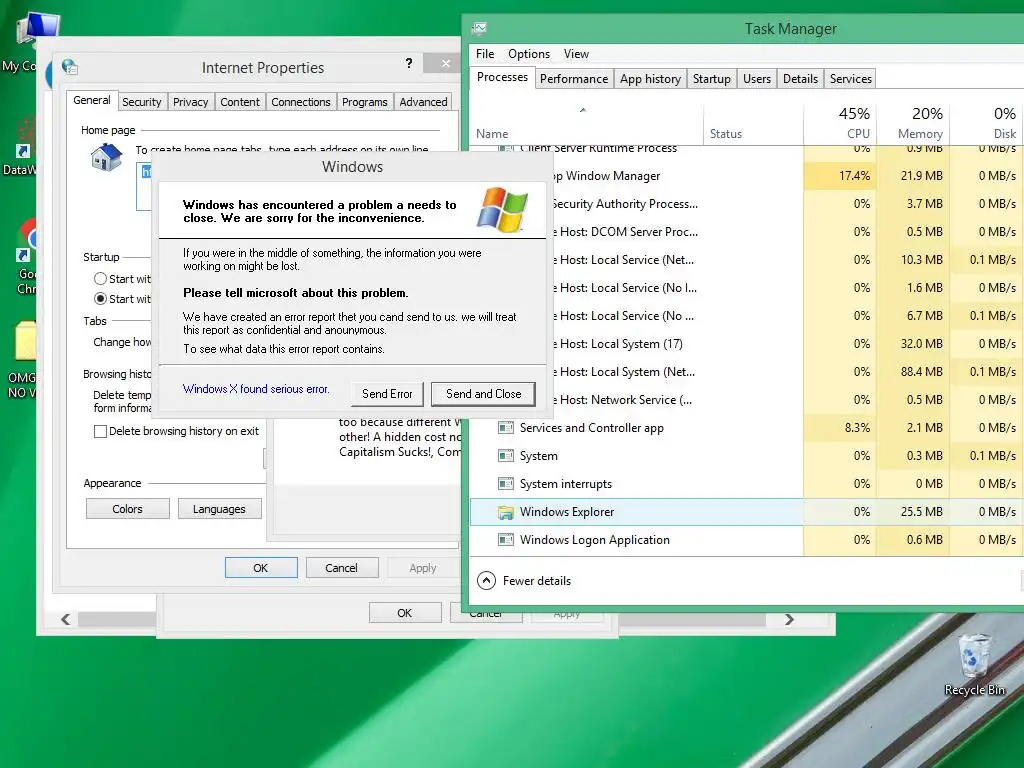Click the icon beside System interrupts
The height and width of the screenshot is (768, 1024).
[505, 484]
